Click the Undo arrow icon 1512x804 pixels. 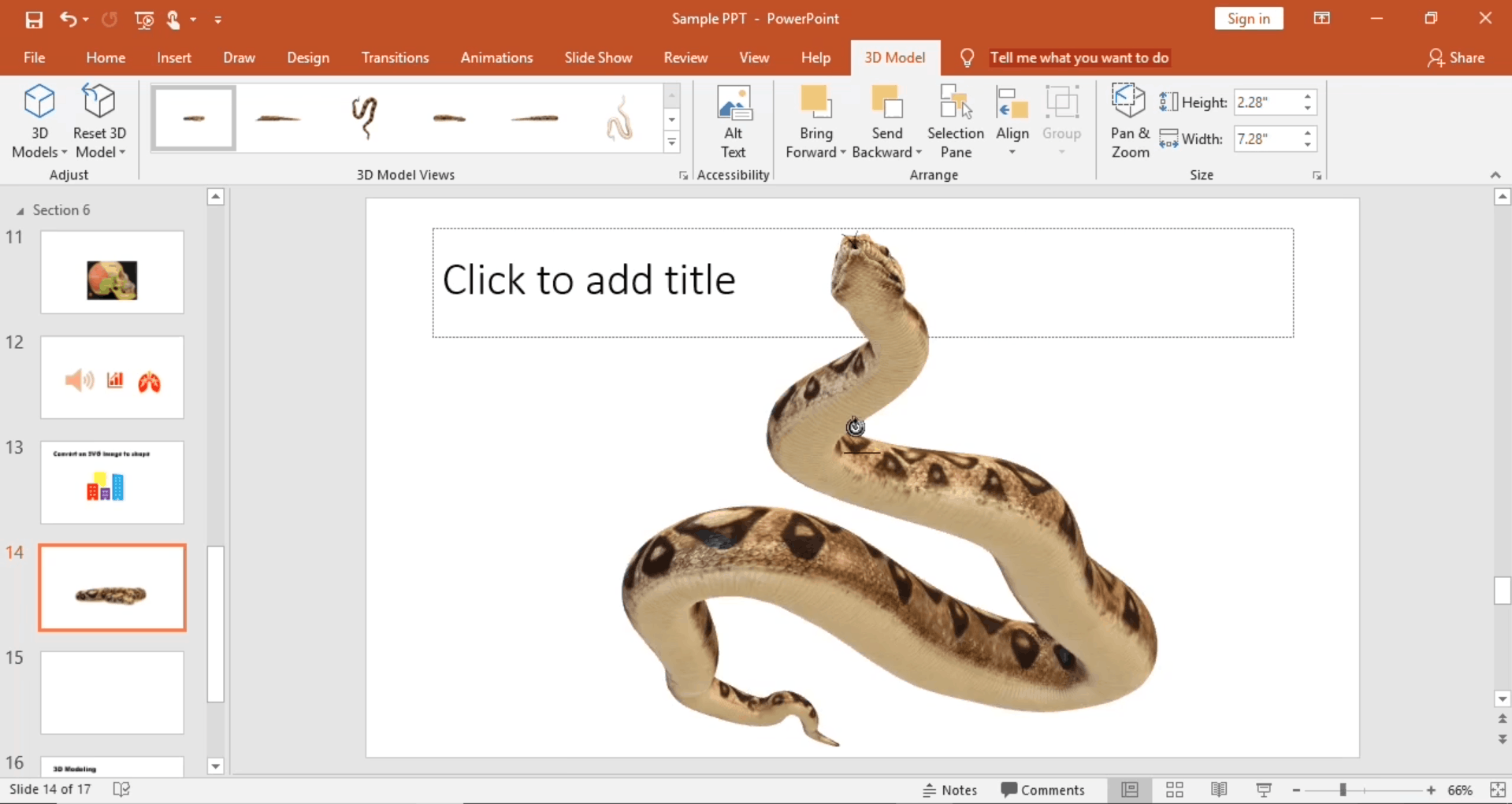coord(68,20)
